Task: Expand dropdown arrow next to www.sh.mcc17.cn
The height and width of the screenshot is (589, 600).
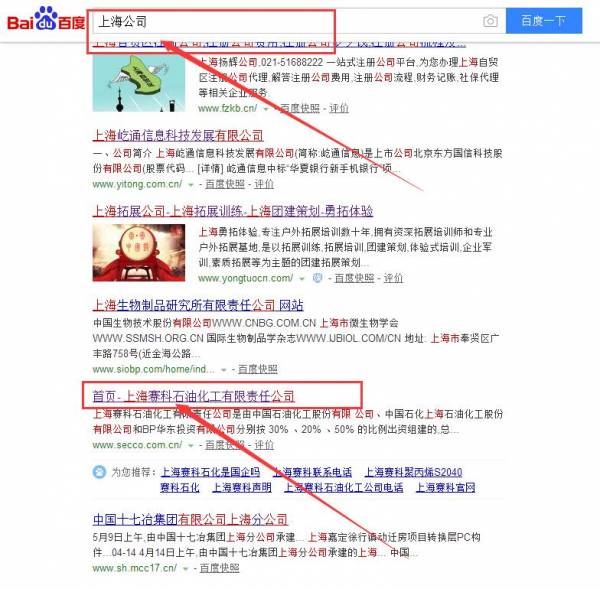Action: (185, 569)
